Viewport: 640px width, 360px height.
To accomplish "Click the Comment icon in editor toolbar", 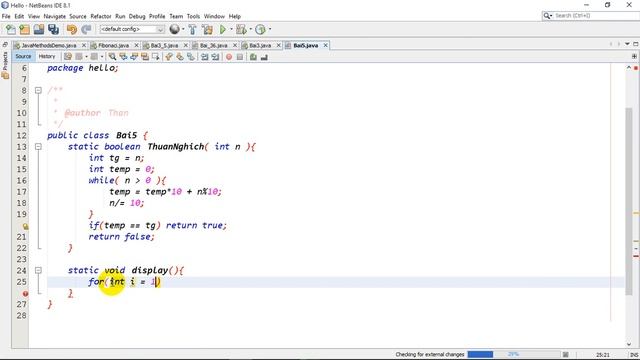I will coord(253,57).
